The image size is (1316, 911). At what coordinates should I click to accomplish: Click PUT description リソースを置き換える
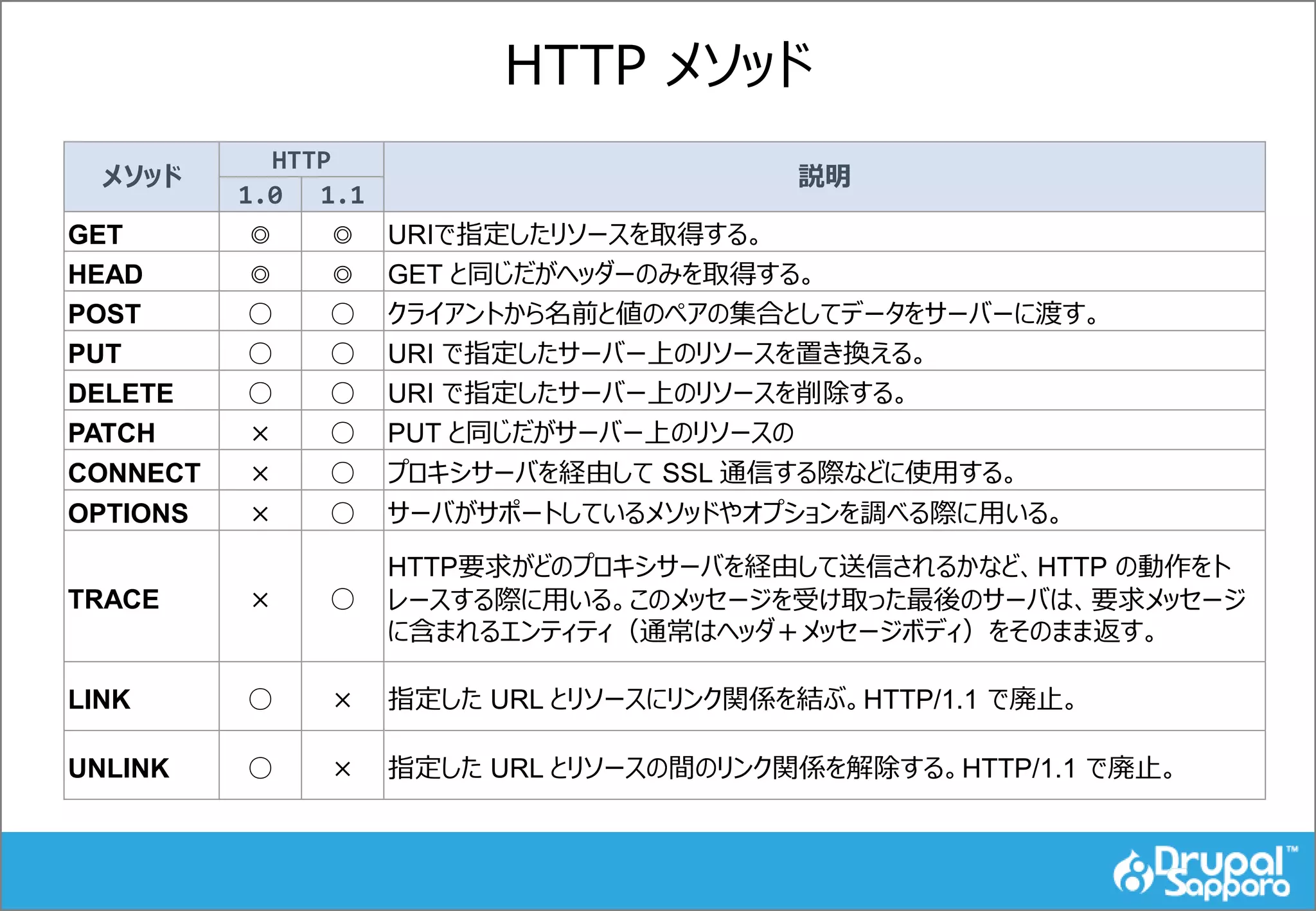[656, 353]
